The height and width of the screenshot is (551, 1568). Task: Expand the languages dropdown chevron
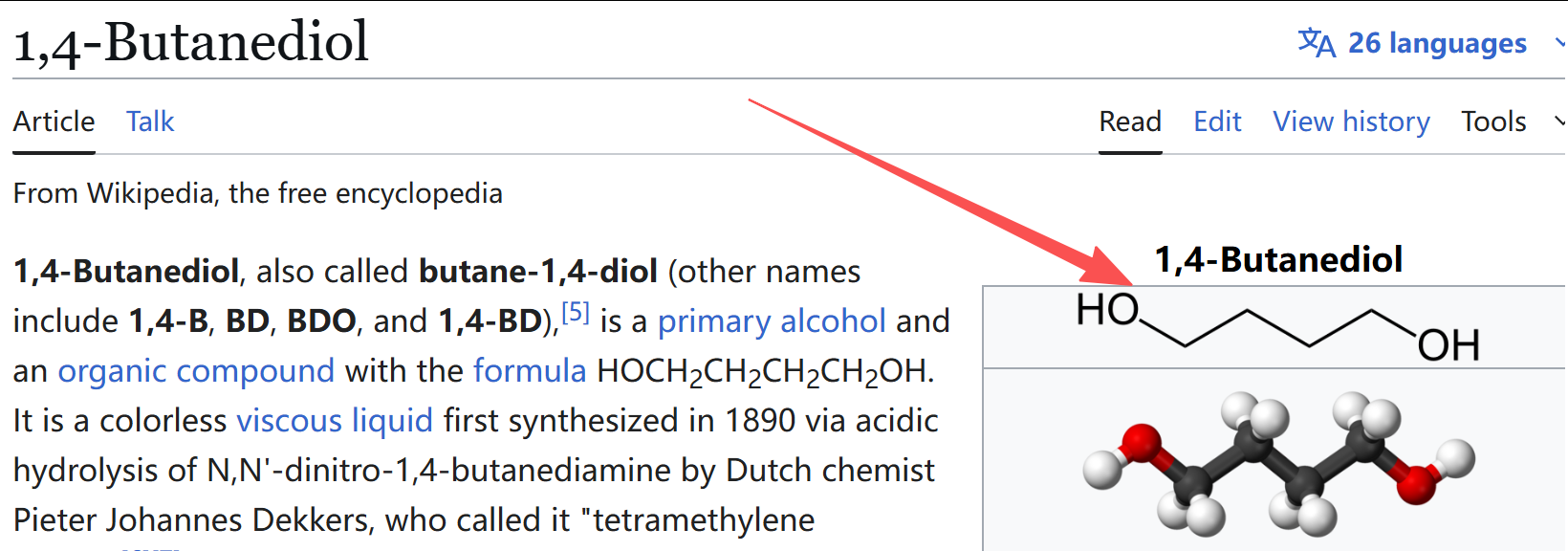coord(1559,43)
